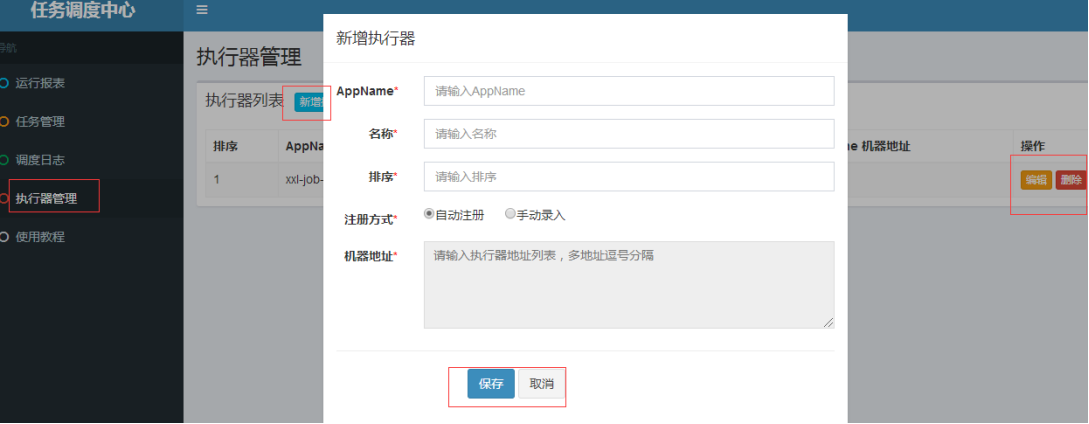Click the red 删除 button in table row
The height and width of the screenshot is (424, 1089).
[x=1071, y=180]
